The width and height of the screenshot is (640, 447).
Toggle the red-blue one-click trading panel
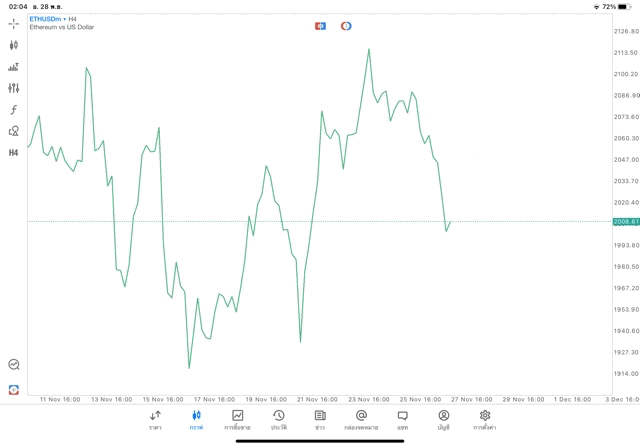[320, 26]
